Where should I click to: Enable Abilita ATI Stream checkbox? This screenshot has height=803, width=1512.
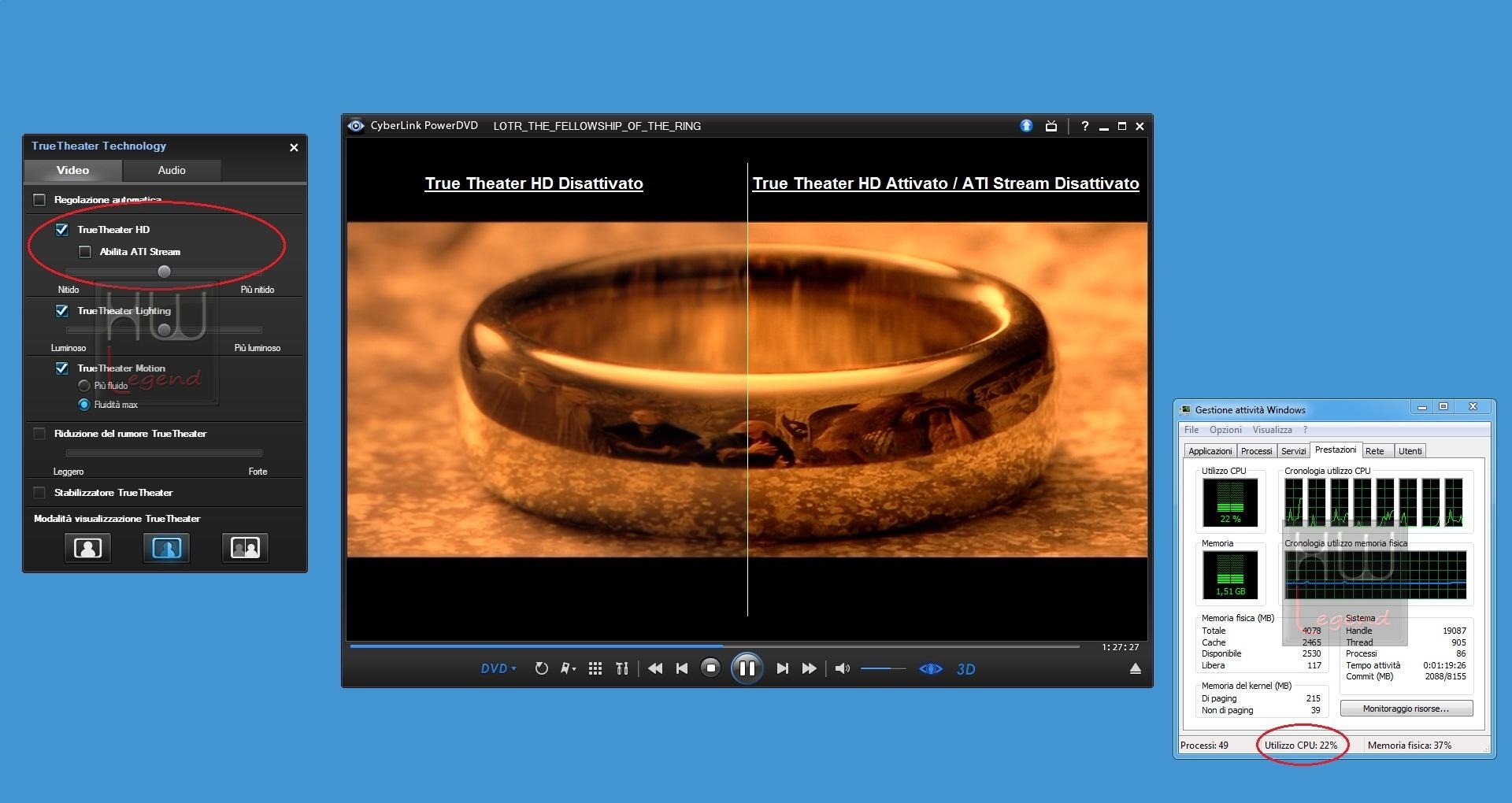pyautogui.click(x=85, y=252)
